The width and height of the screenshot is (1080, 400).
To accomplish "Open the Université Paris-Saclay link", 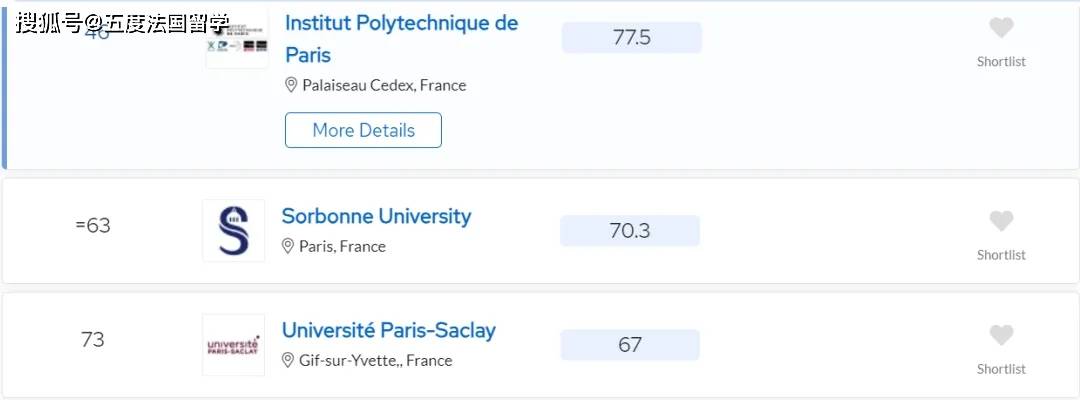I will [x=388, y=330].
